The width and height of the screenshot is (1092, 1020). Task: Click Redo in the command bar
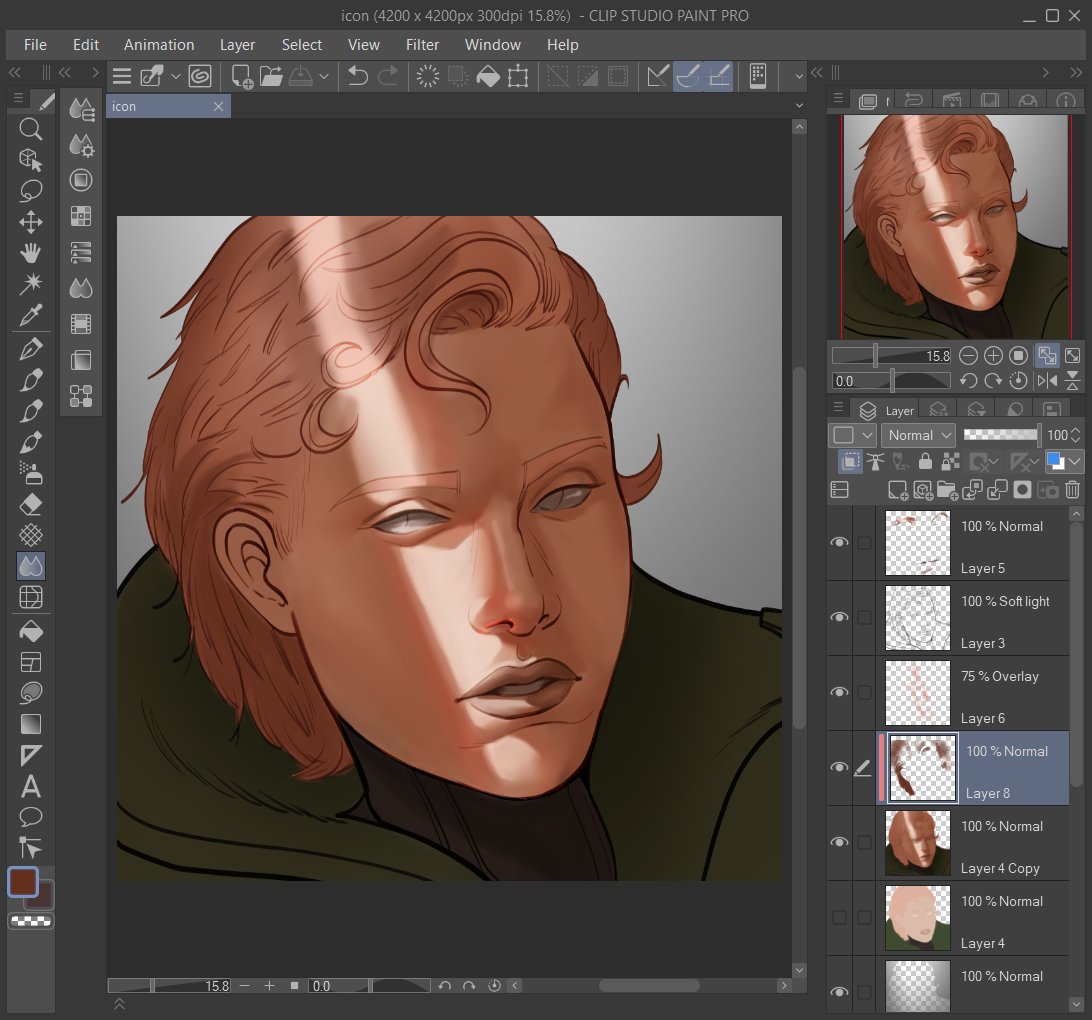[x=388, y=75]
